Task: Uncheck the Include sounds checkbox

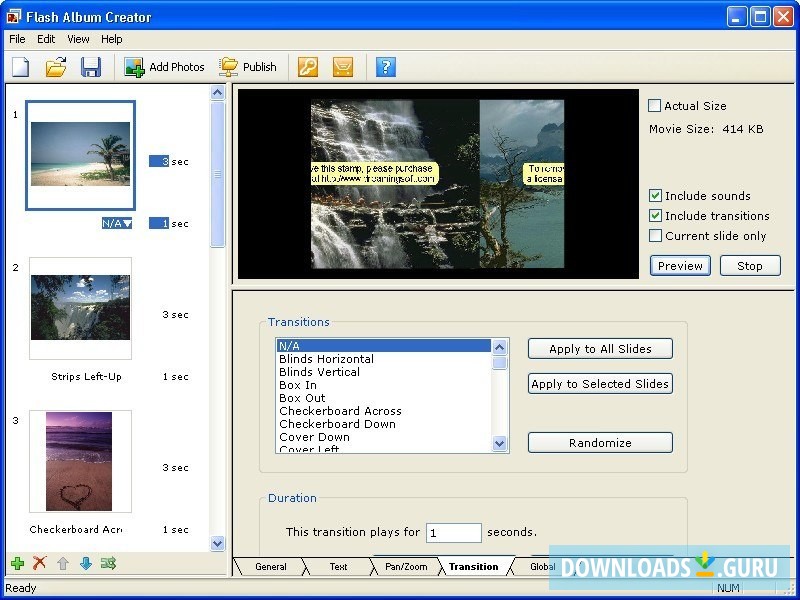Action: (655, 196)
